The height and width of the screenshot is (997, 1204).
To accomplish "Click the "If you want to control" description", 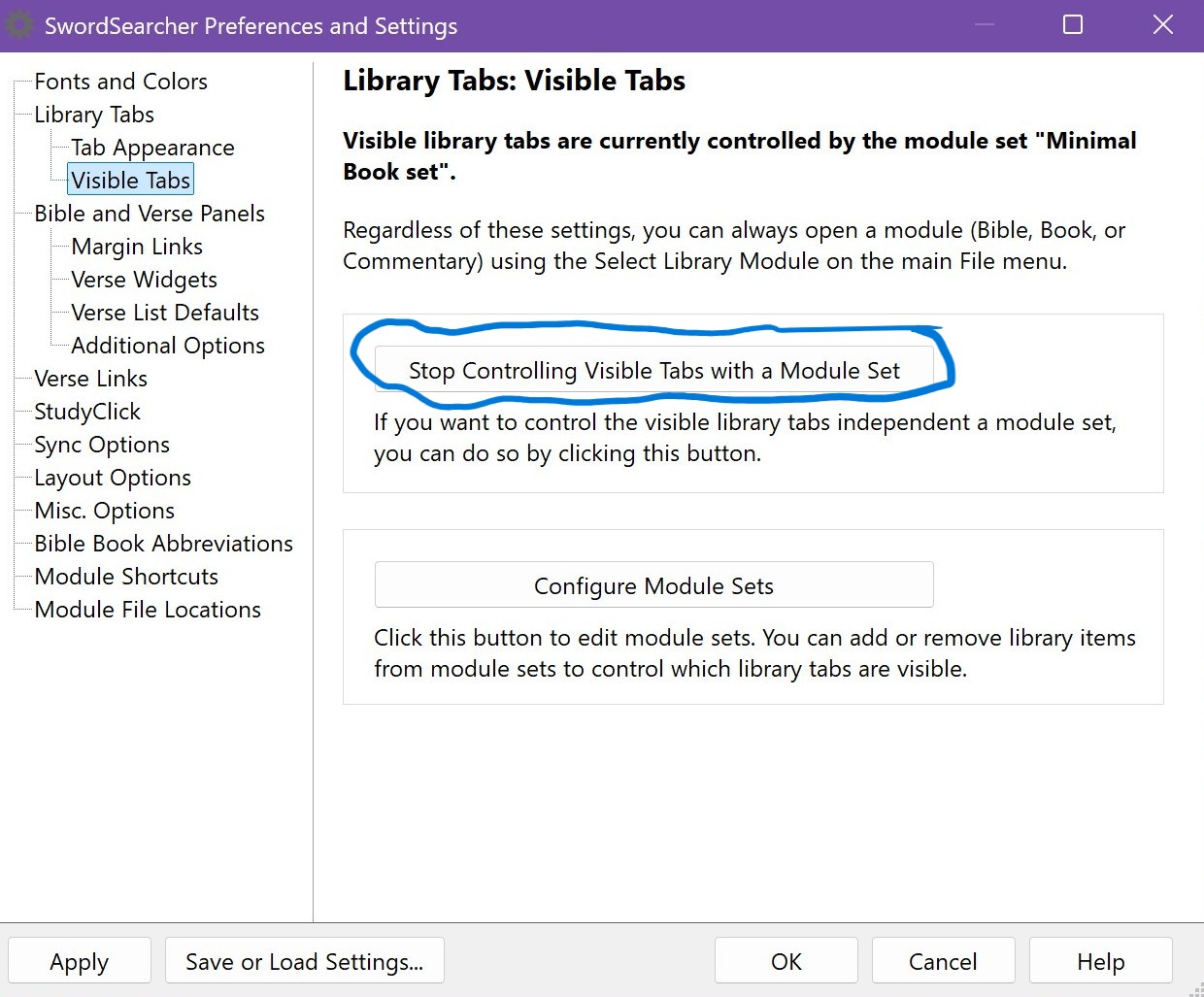I will (x=746, y=438).
